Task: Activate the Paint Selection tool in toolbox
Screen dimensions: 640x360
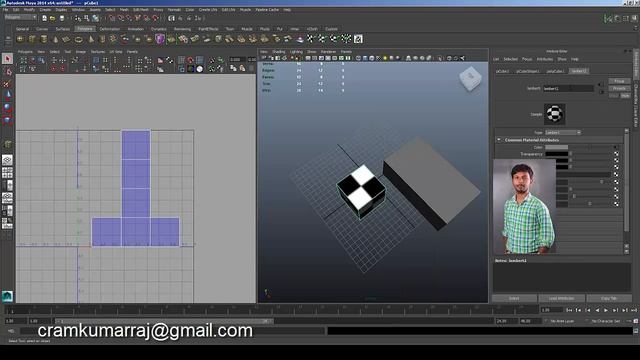Action: click(7, 84)
